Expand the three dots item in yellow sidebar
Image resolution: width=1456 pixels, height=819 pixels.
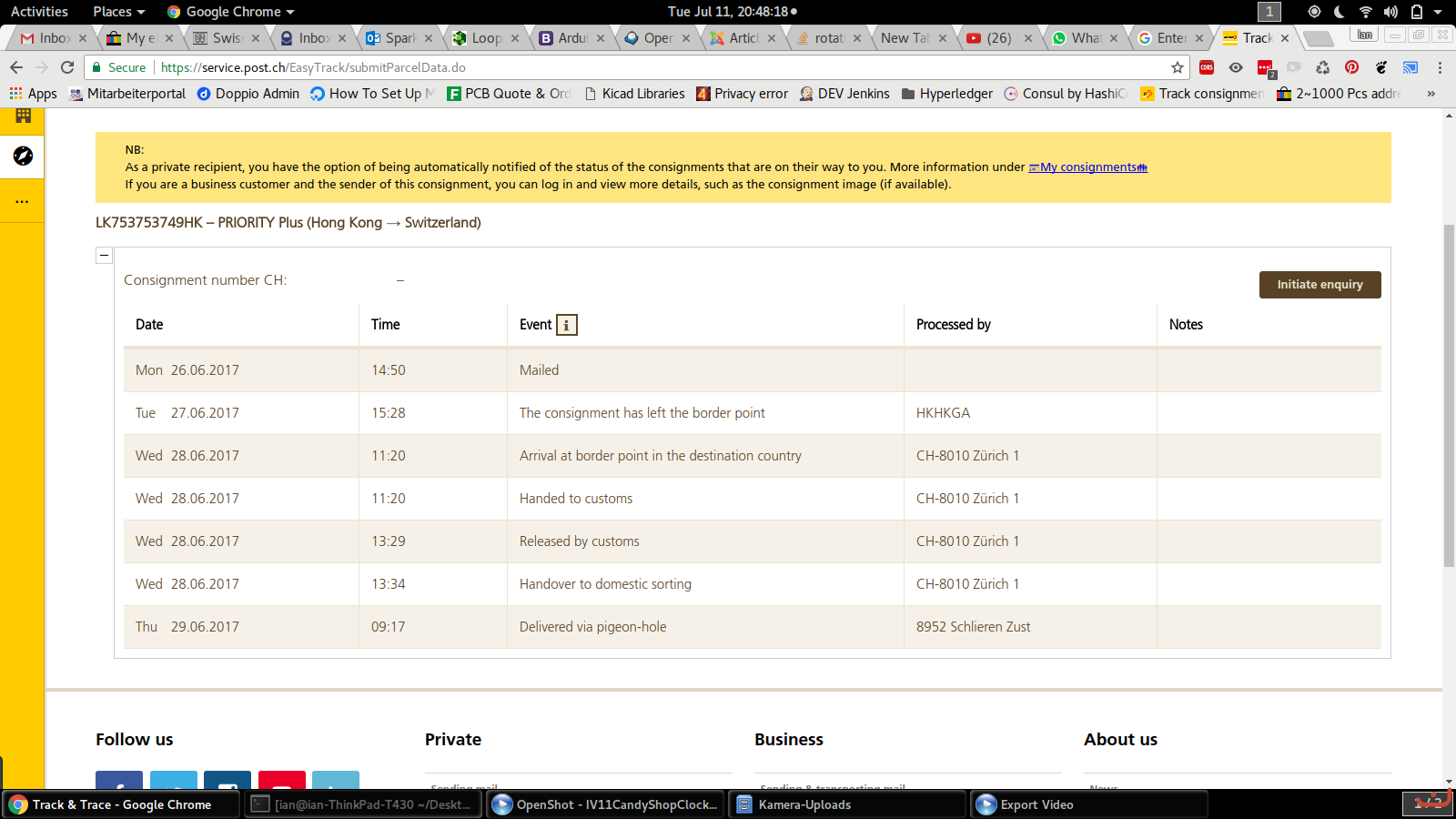click(23, 201)
